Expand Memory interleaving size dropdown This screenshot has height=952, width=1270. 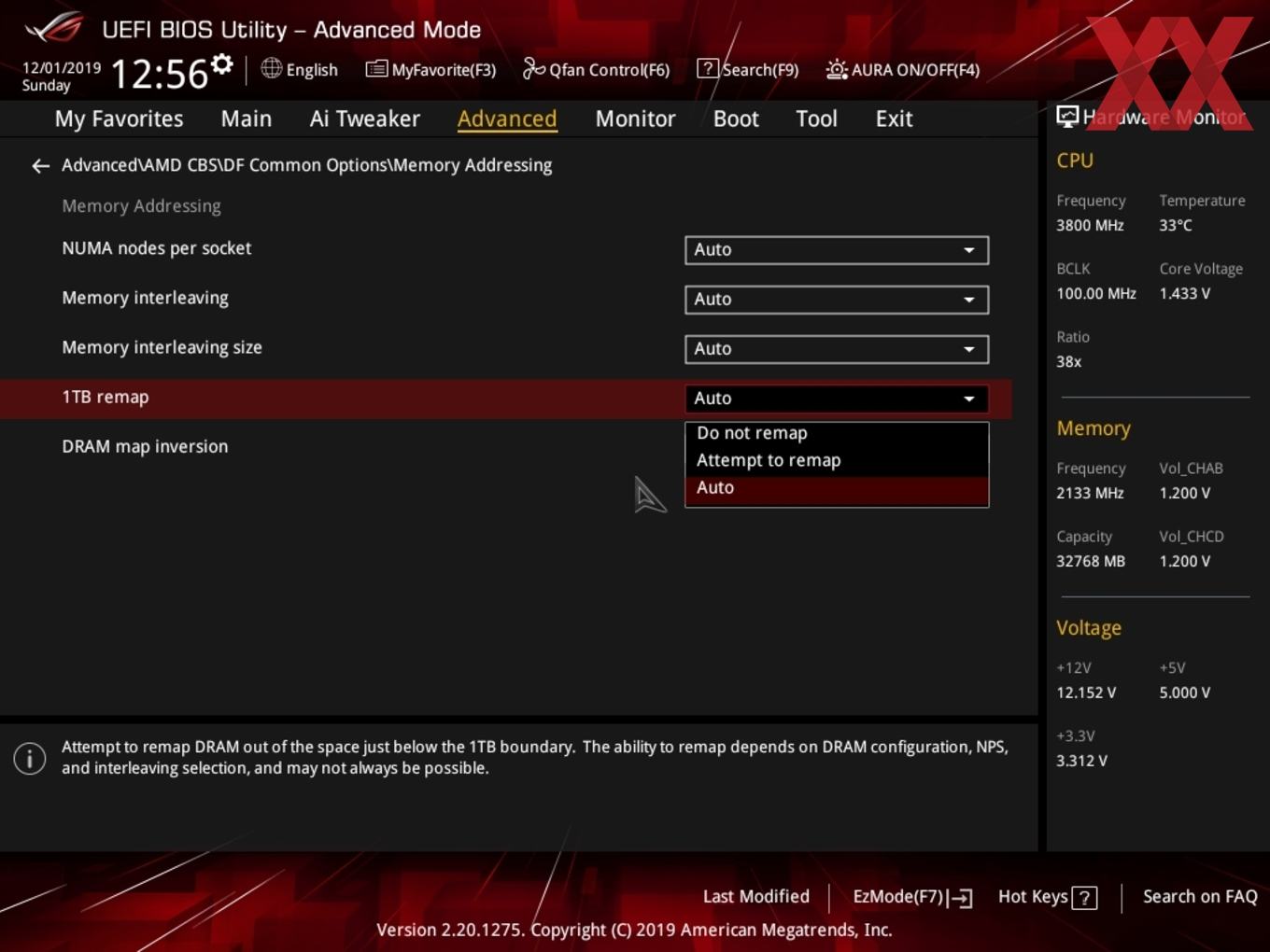pyautogui.click(x=837, y=349)
